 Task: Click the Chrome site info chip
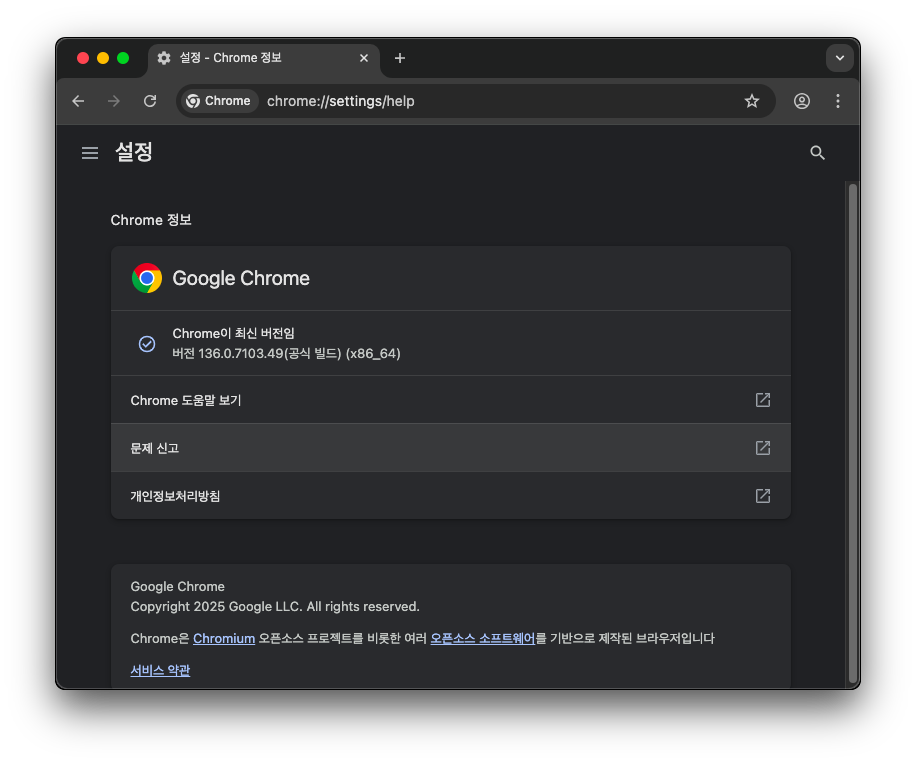point(218,101)
